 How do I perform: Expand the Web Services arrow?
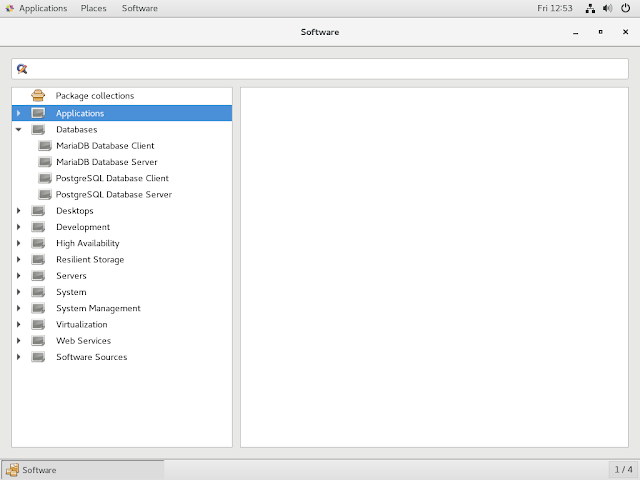pos(18,340)
